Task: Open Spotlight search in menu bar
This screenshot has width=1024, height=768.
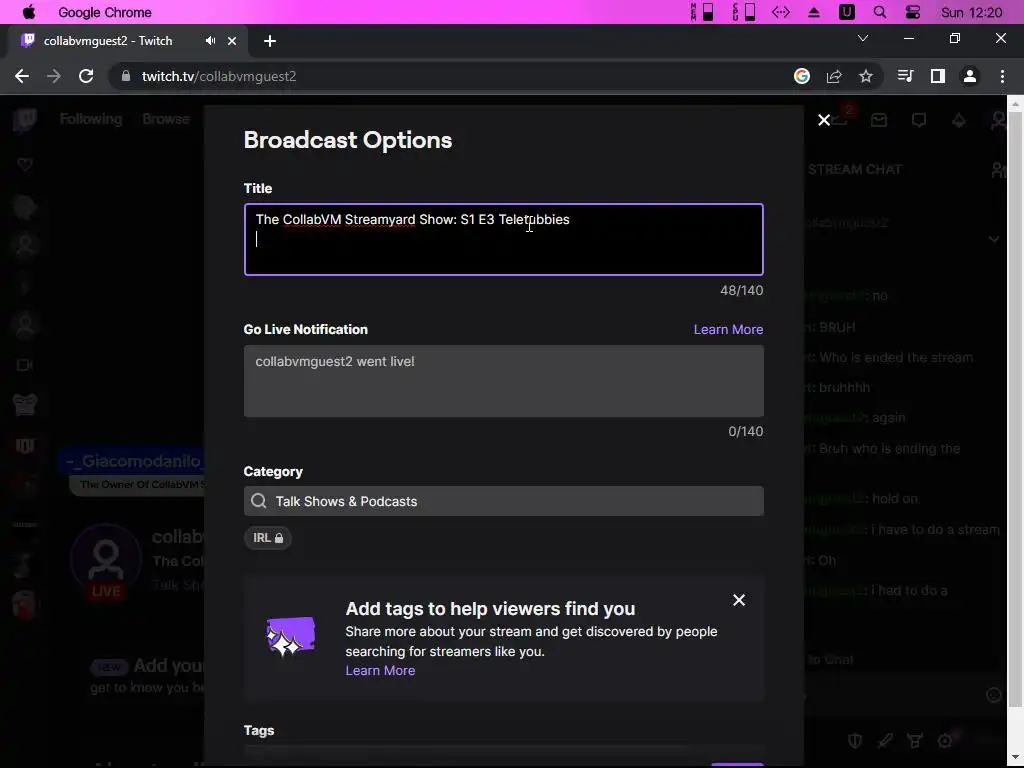Action: click(x=880, y=12)
